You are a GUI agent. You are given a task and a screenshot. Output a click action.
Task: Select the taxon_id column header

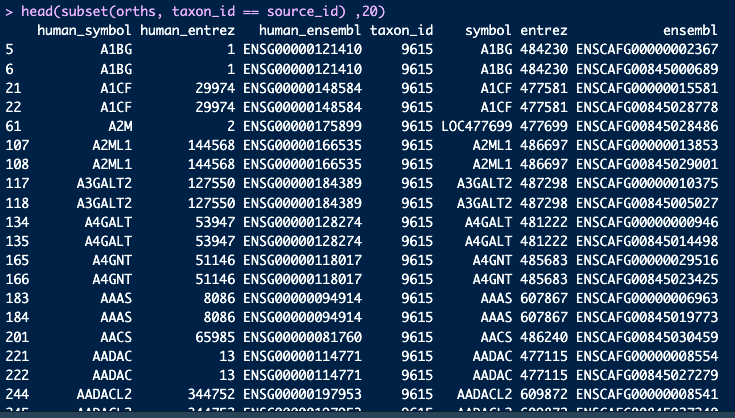click(401, 31)
